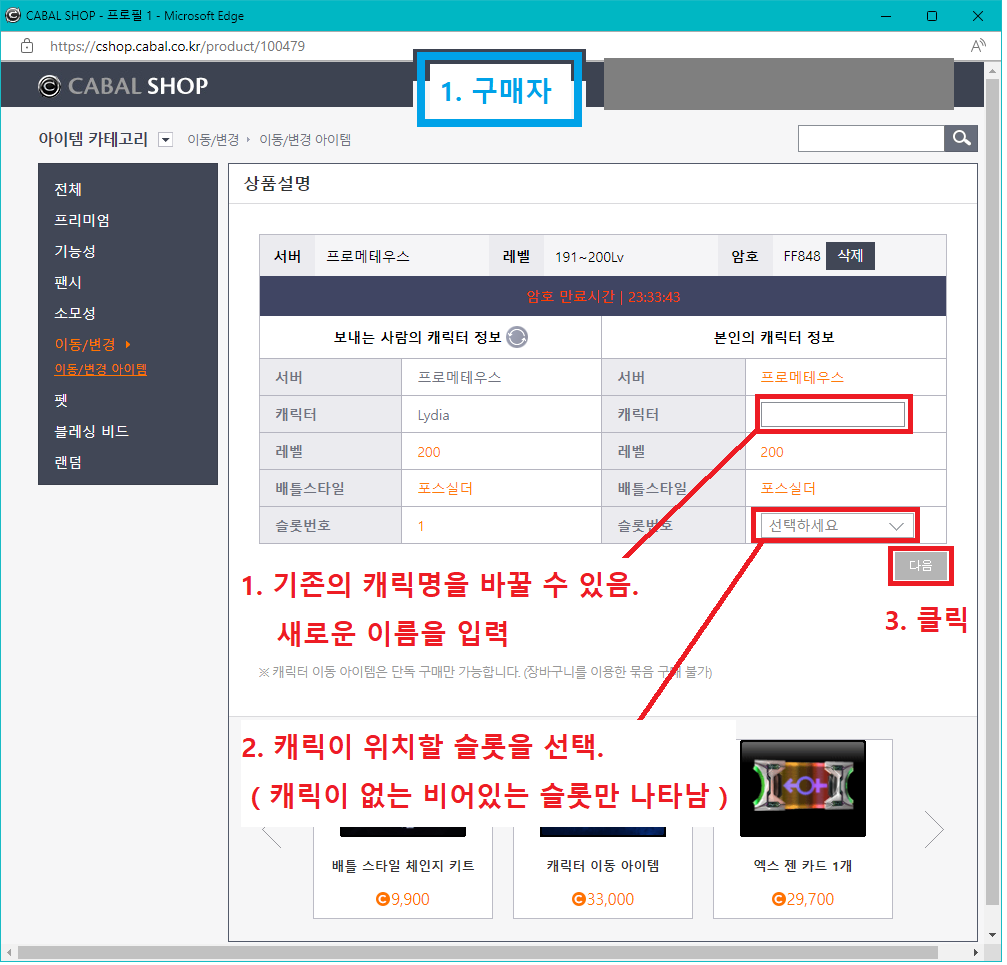Open 블레싱 비드 category
The image size is (1007, 965).
92,433
